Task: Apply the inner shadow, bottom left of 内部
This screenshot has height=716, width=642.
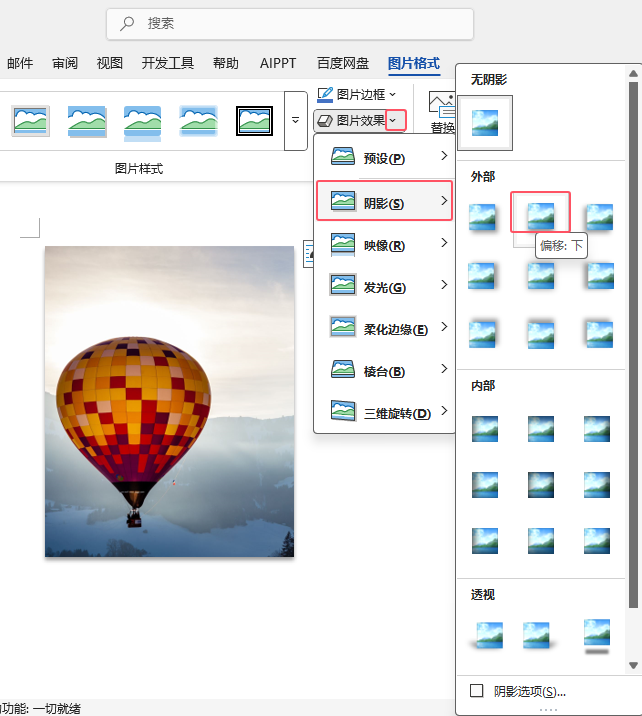Action: [485, 541]
